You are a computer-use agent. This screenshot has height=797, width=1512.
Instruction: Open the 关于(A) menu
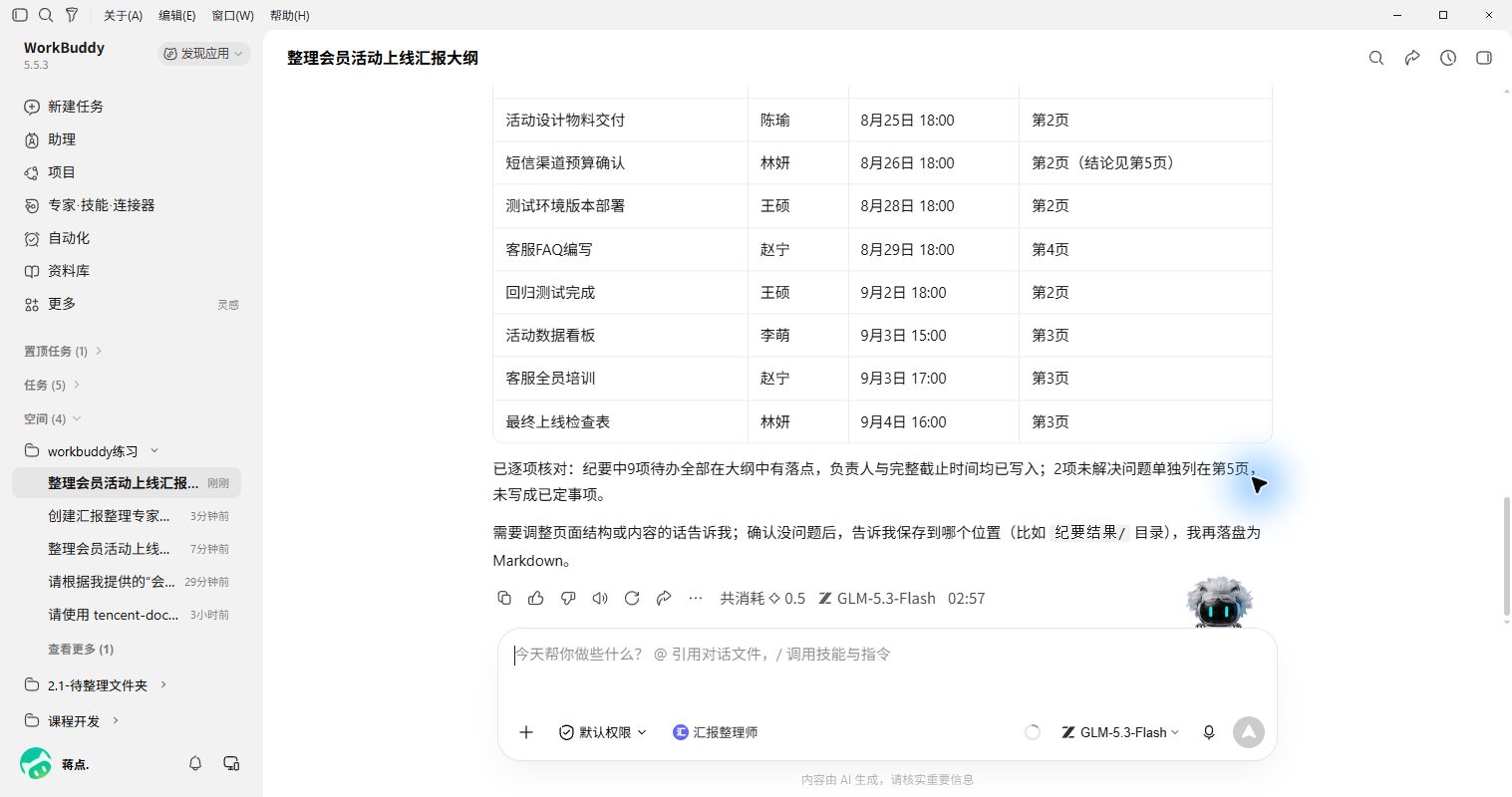(x=123, y=15)
